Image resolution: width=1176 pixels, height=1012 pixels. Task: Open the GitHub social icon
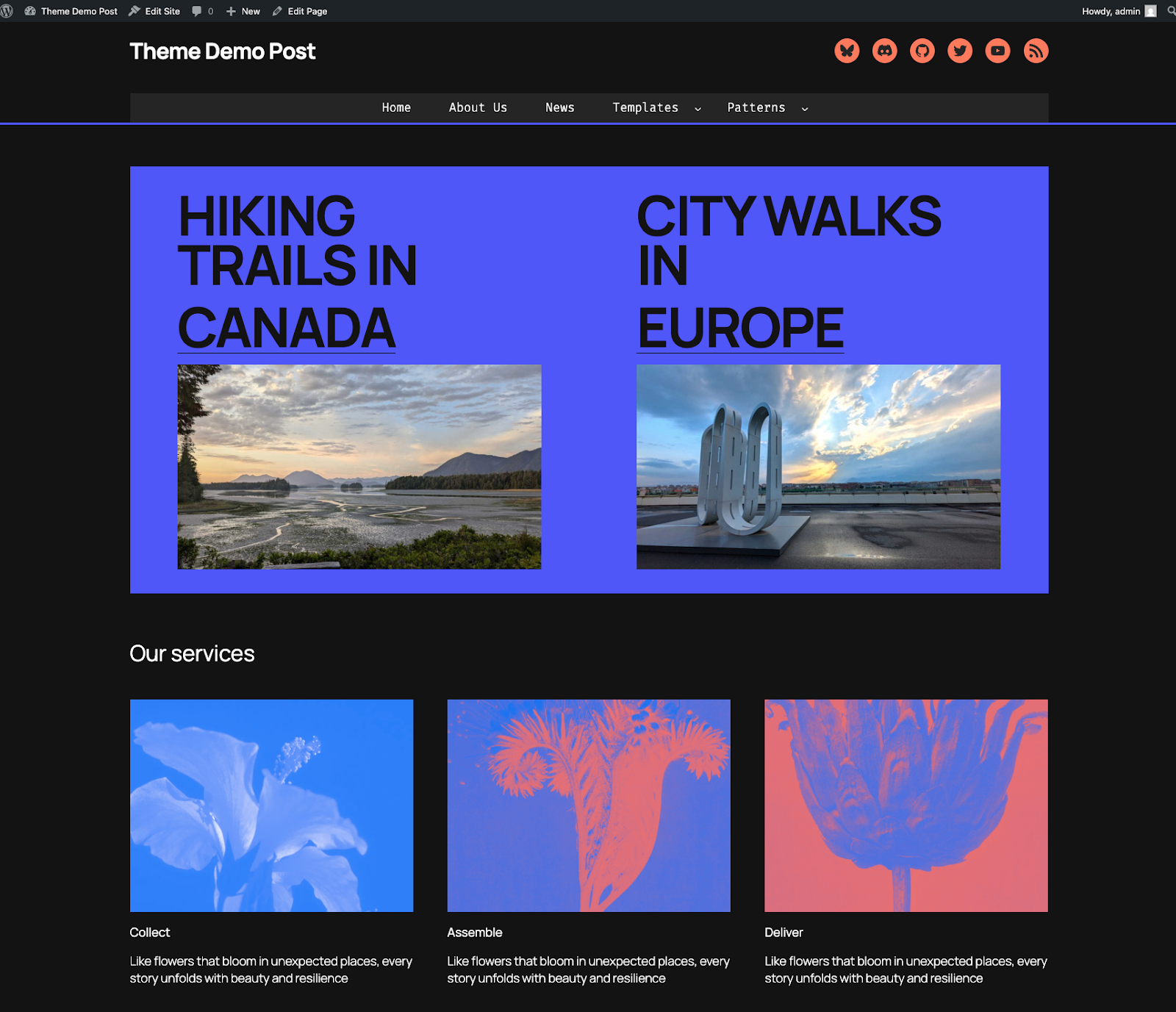tap(922, 51)
